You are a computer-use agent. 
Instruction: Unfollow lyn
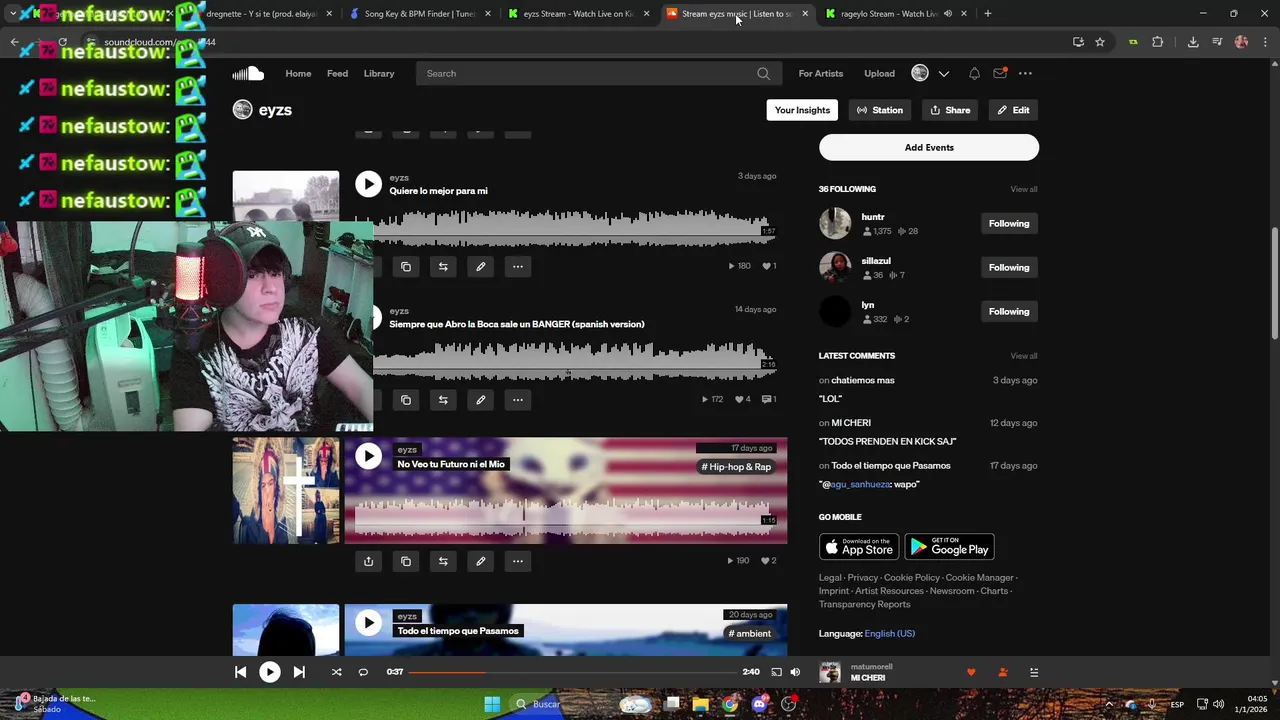pyautogui.click(x=1008, y=311)
